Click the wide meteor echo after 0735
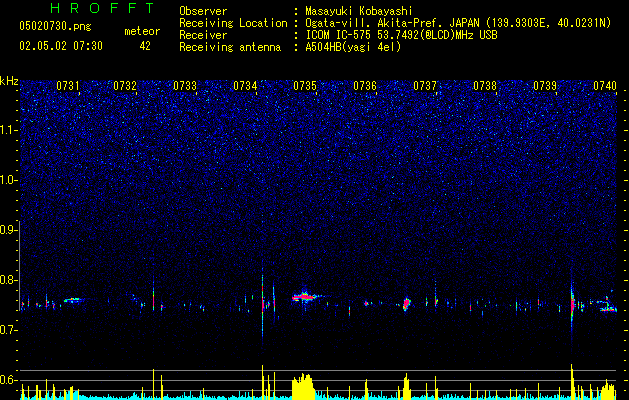629x400 pixels. coord(306,297)
